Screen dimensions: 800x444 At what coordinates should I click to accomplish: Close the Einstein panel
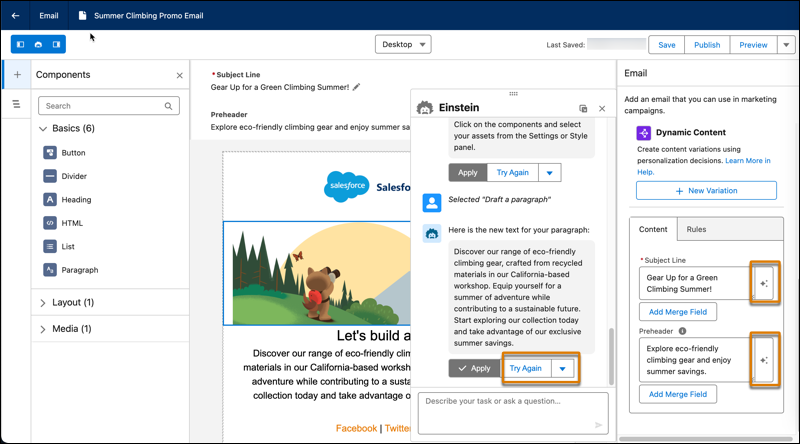[602, 109]
